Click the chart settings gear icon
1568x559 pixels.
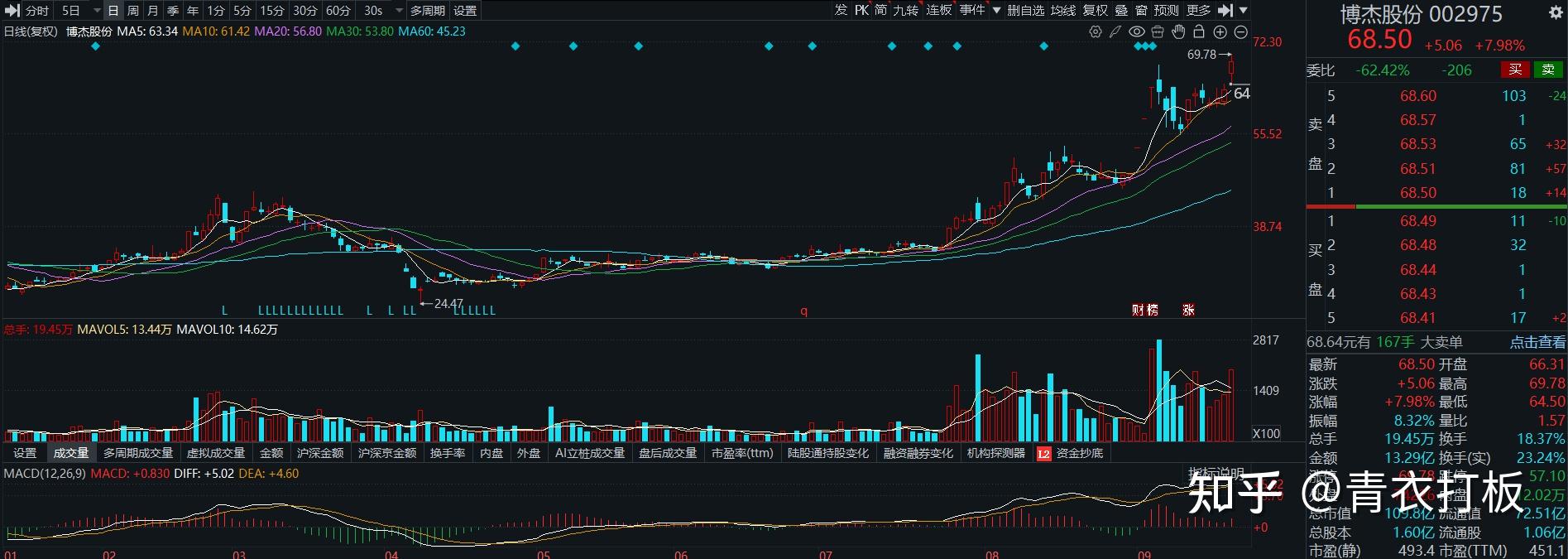click(1096, 31)
